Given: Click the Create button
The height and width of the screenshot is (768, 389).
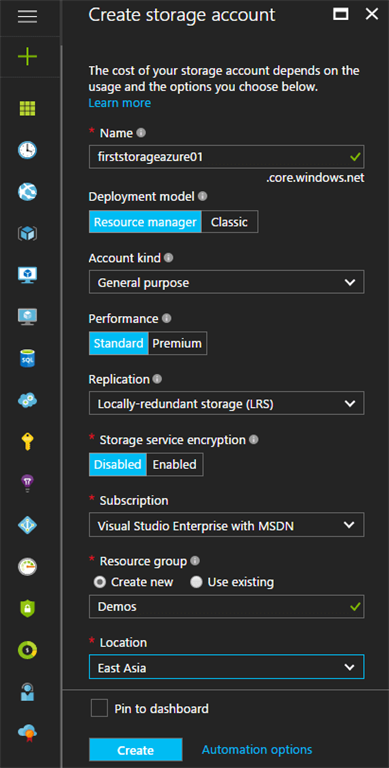Looking at the screenshot, I should point(136,750).
